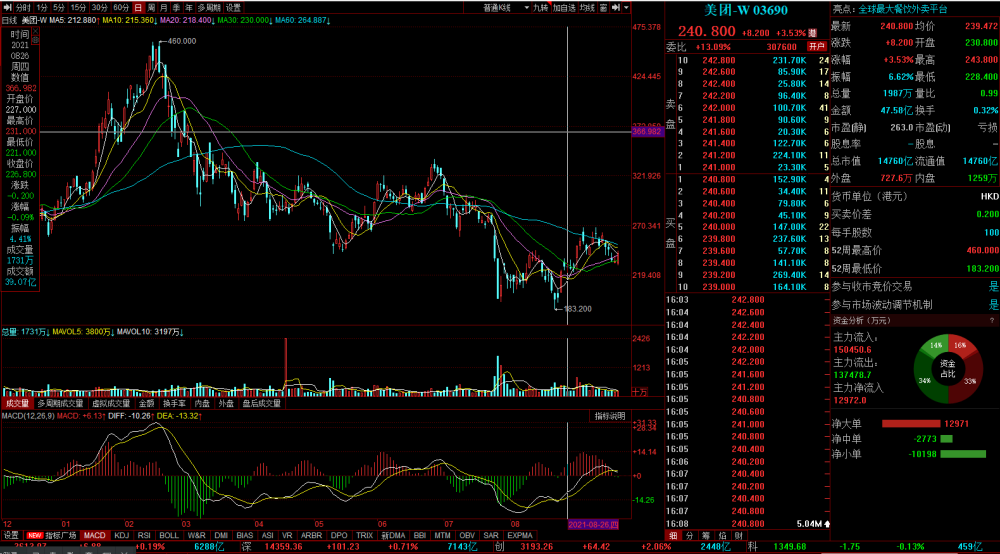Viewport: 1000px width, 554px height.
Task: Switch to the RSI indicator
Action: click(144, 536)
